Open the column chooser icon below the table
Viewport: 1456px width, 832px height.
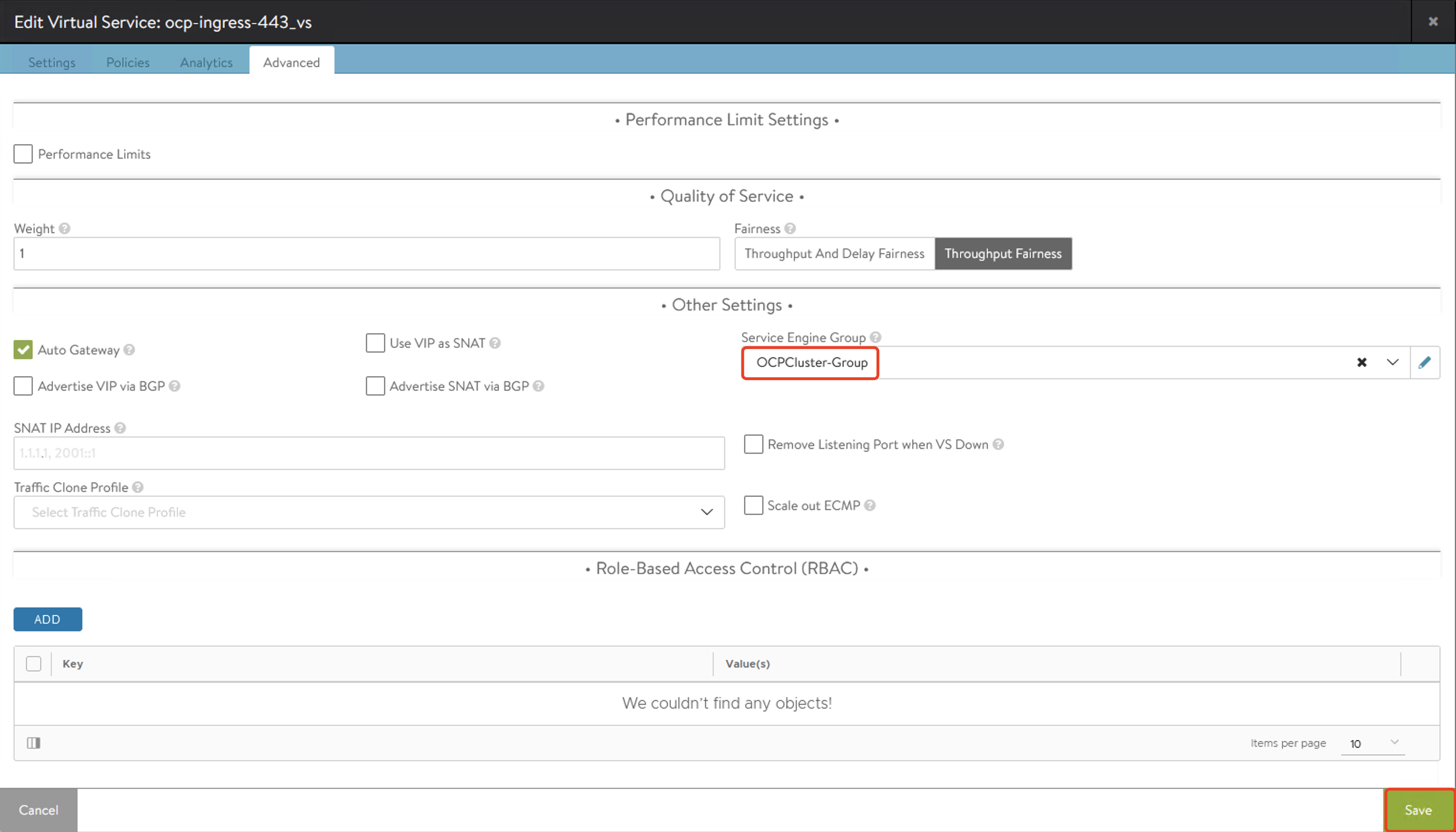coord(34,743)
